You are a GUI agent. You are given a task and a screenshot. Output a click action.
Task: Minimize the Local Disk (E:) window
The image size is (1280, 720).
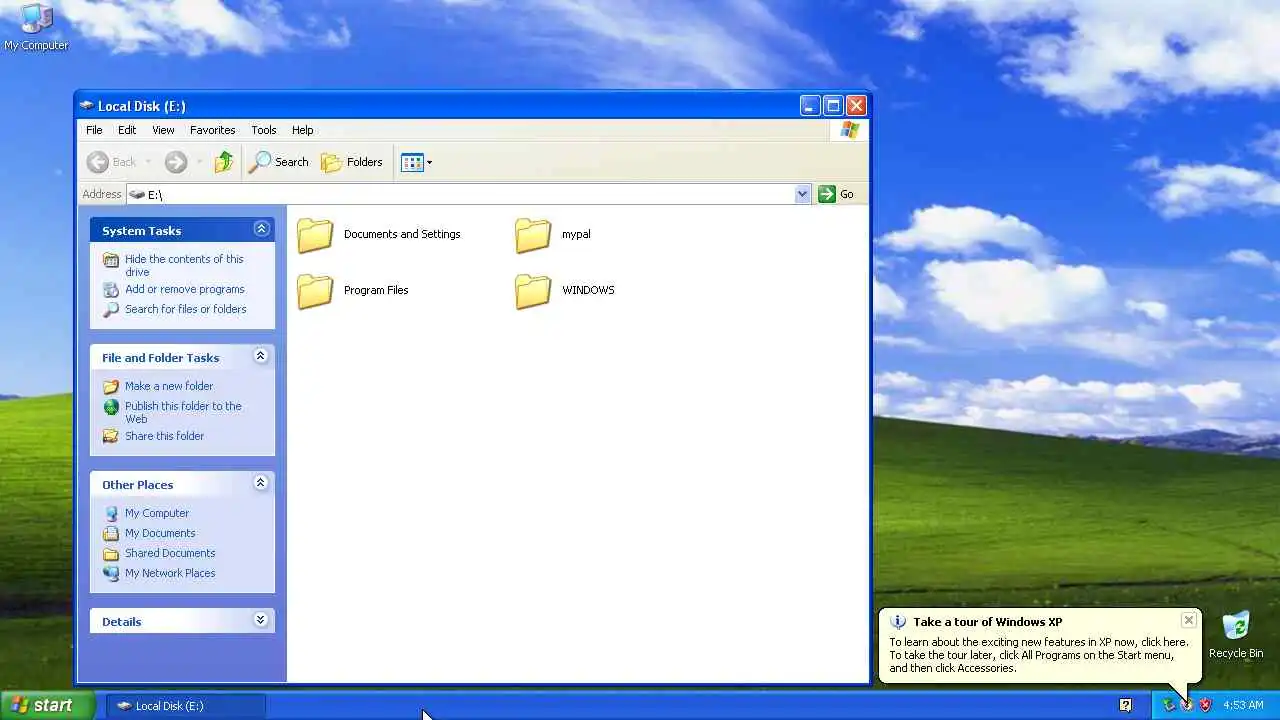810,105
